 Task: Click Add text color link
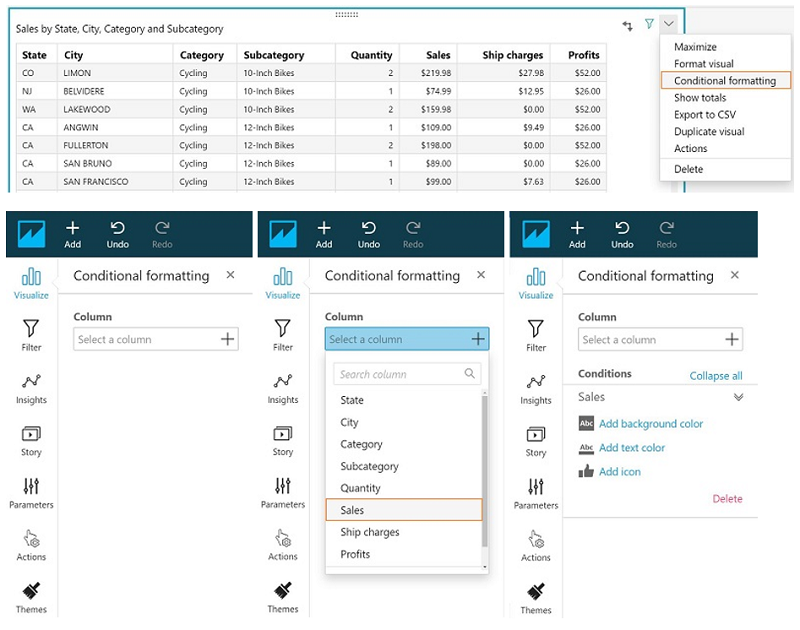pos(632,447)
